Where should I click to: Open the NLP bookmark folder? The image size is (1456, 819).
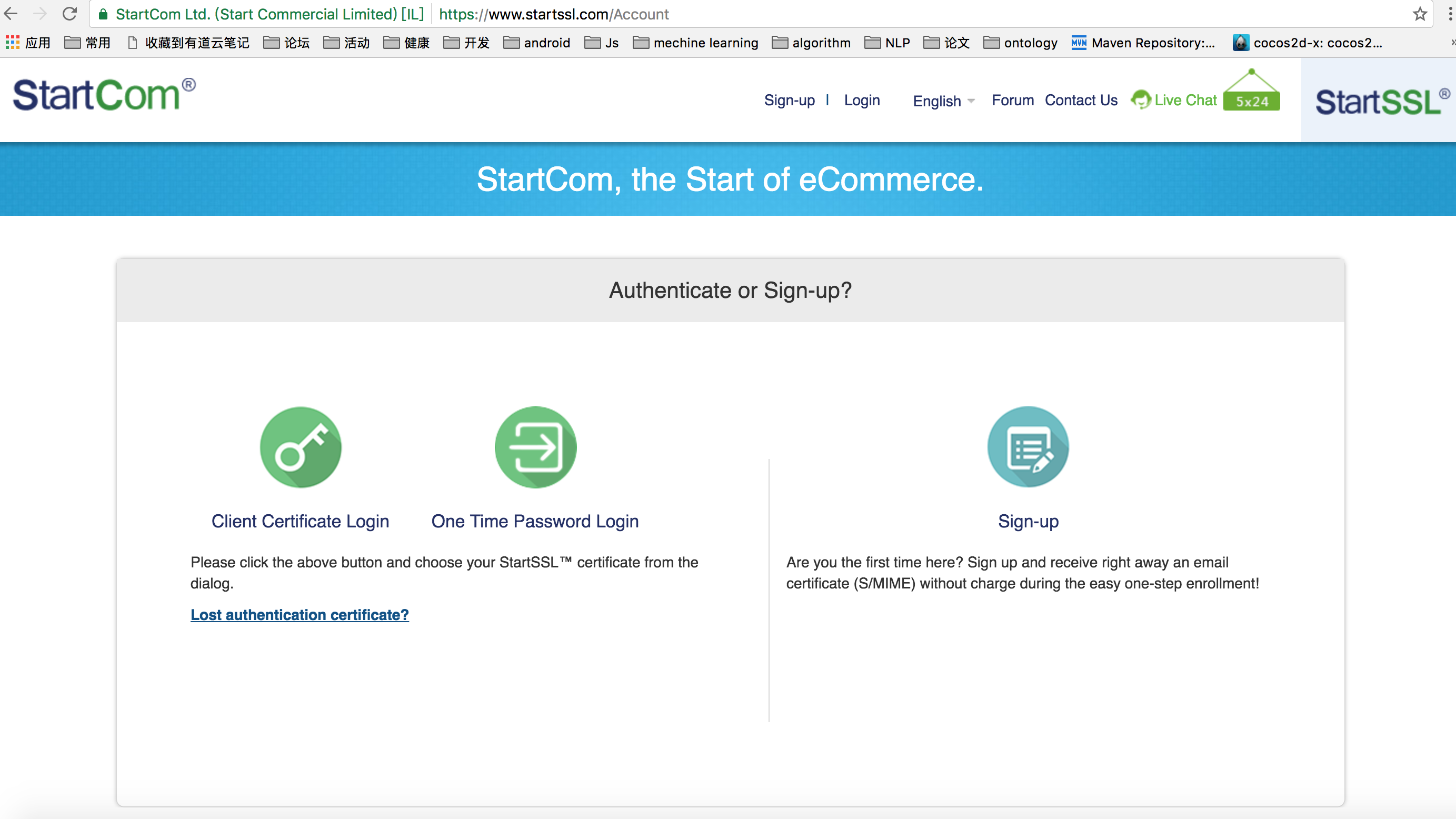coord(887,43)
